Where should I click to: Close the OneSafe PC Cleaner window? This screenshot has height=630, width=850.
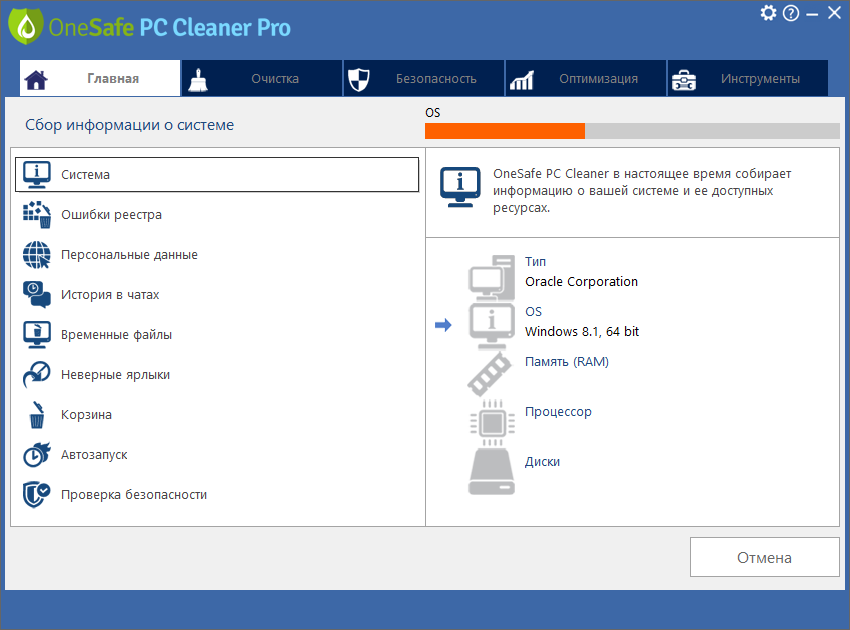tap(834, 13)
